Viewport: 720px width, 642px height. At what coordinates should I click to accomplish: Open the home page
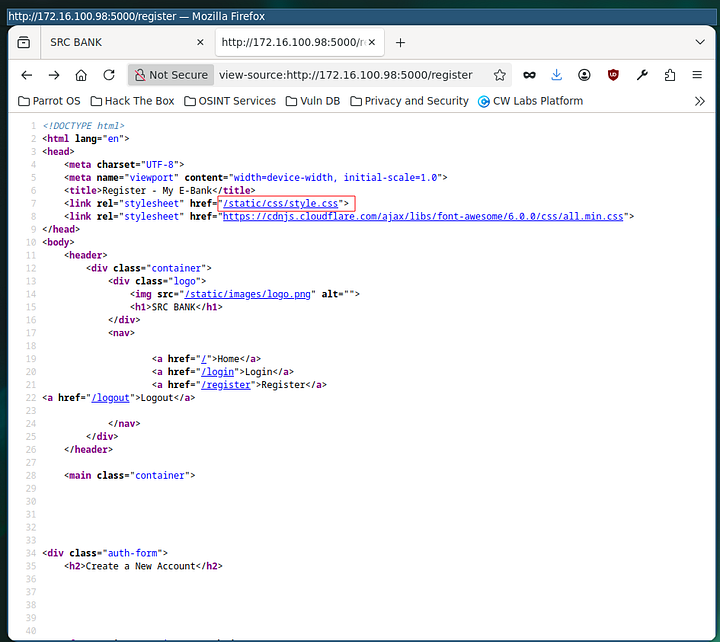(81, 75)
